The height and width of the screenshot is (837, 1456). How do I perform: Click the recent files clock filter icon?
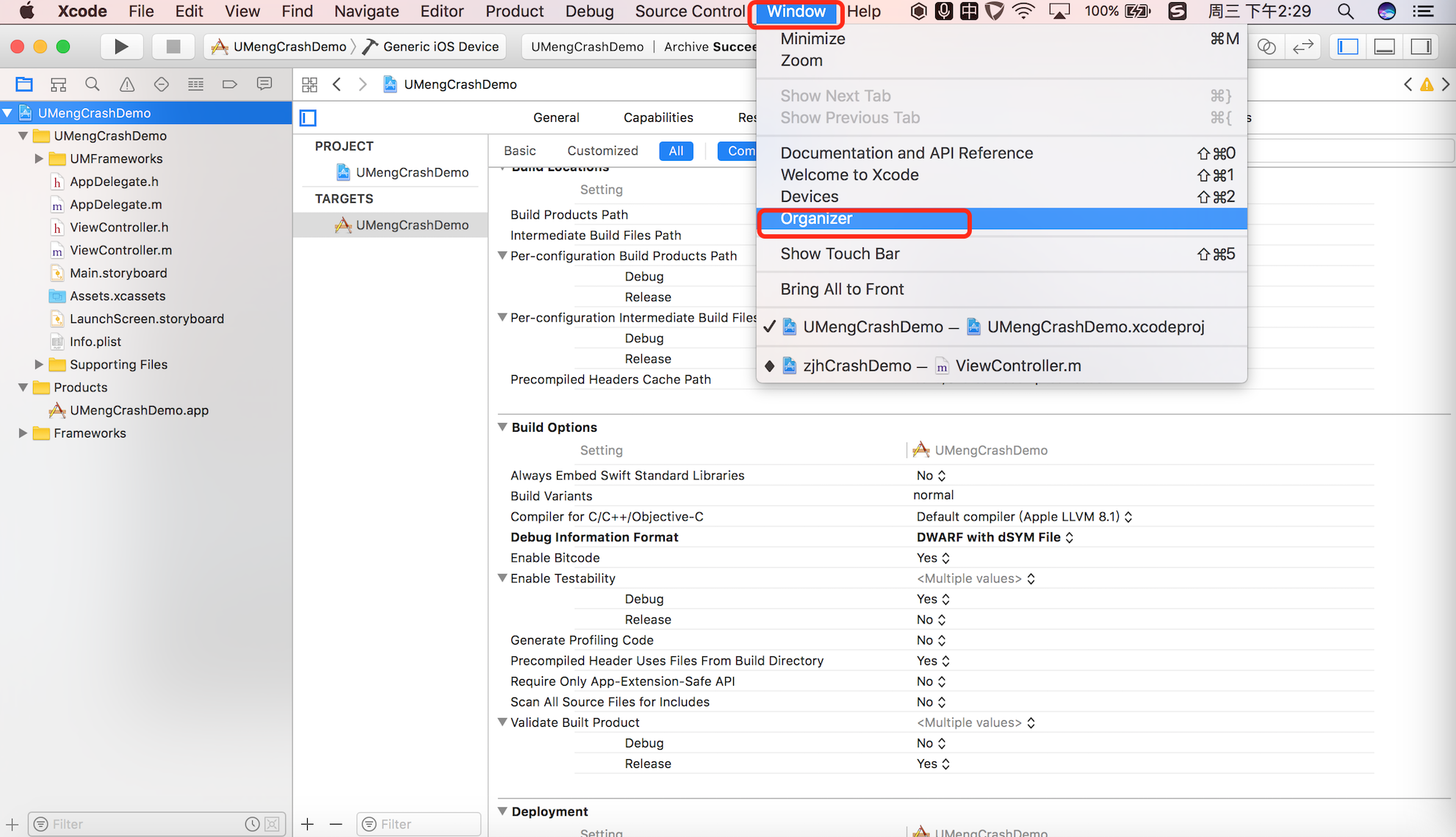252,825
